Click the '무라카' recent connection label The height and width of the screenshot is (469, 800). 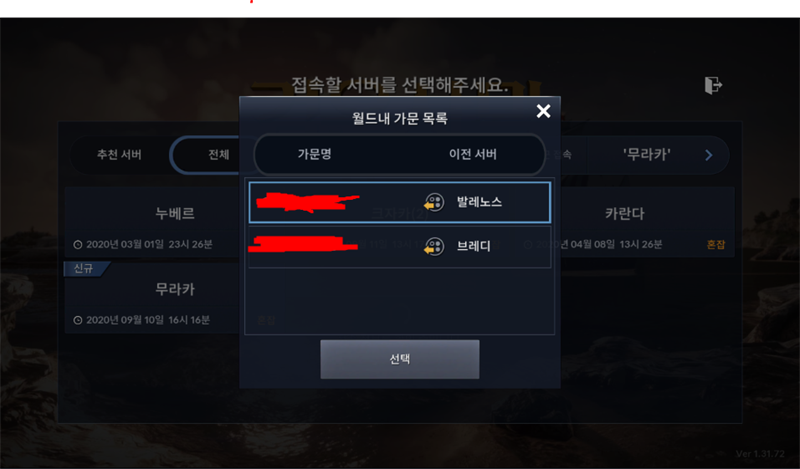647,155
